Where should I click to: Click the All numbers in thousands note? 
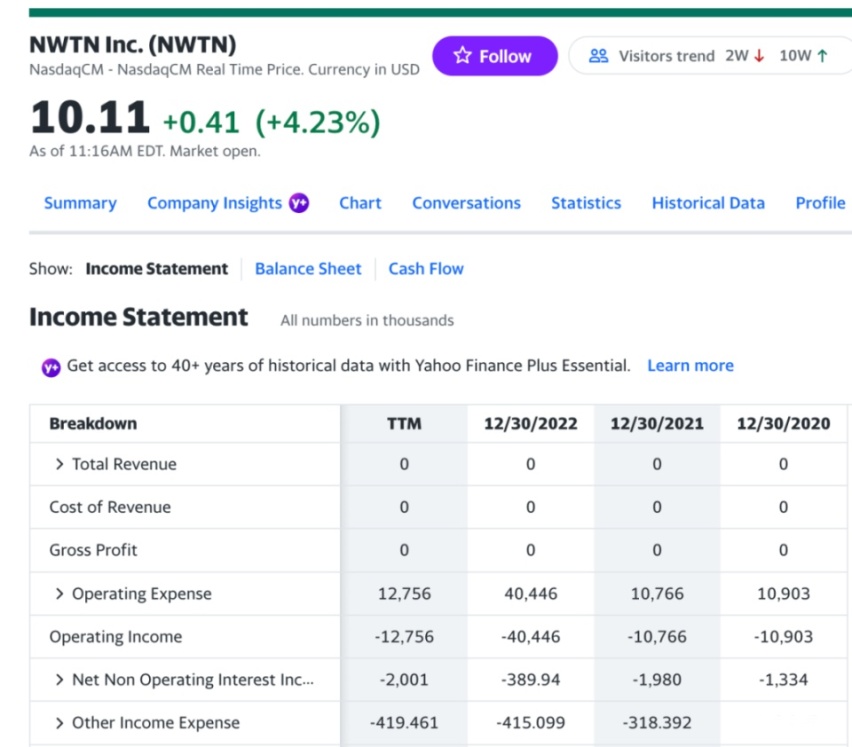tap(367, 321)
